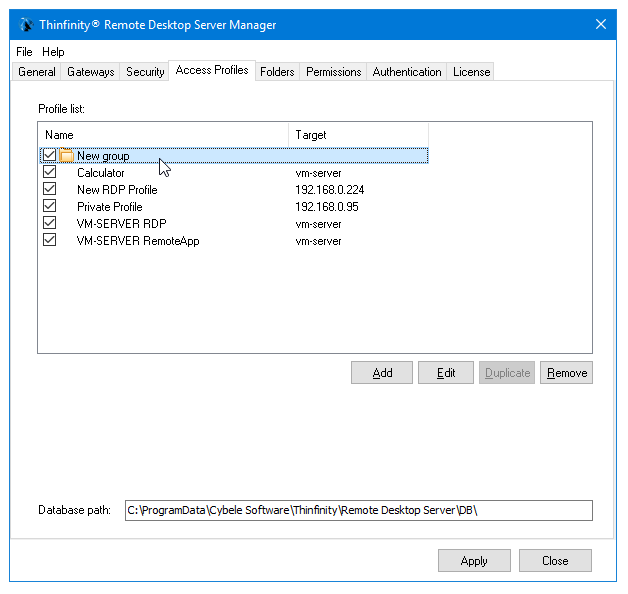Image resolution: width=628 pixels, height=594 pixels.
Task: Click the Database path input field
Action: point(358,510)
